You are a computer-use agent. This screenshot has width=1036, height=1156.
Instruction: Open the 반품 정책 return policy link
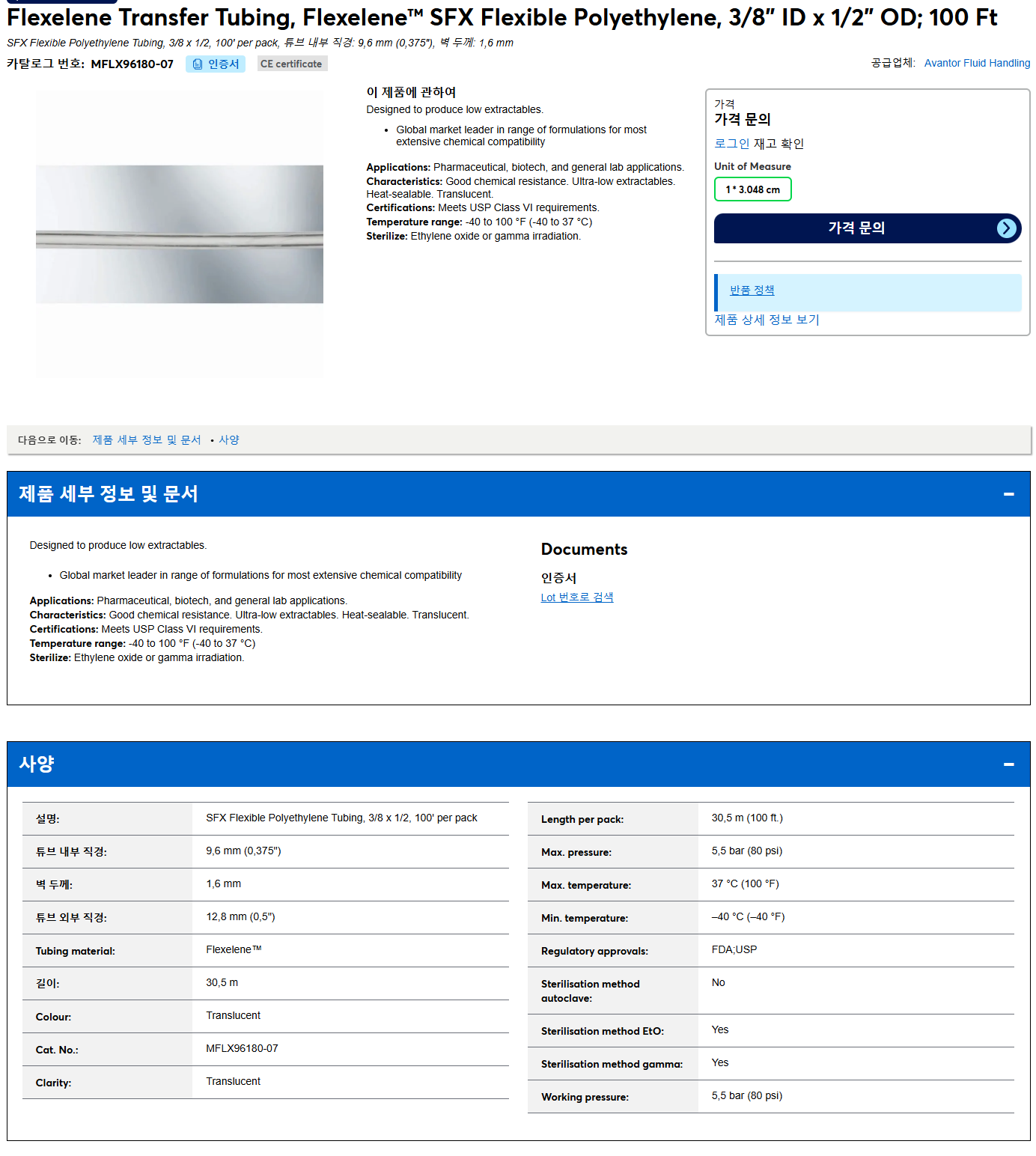point(752,290)
